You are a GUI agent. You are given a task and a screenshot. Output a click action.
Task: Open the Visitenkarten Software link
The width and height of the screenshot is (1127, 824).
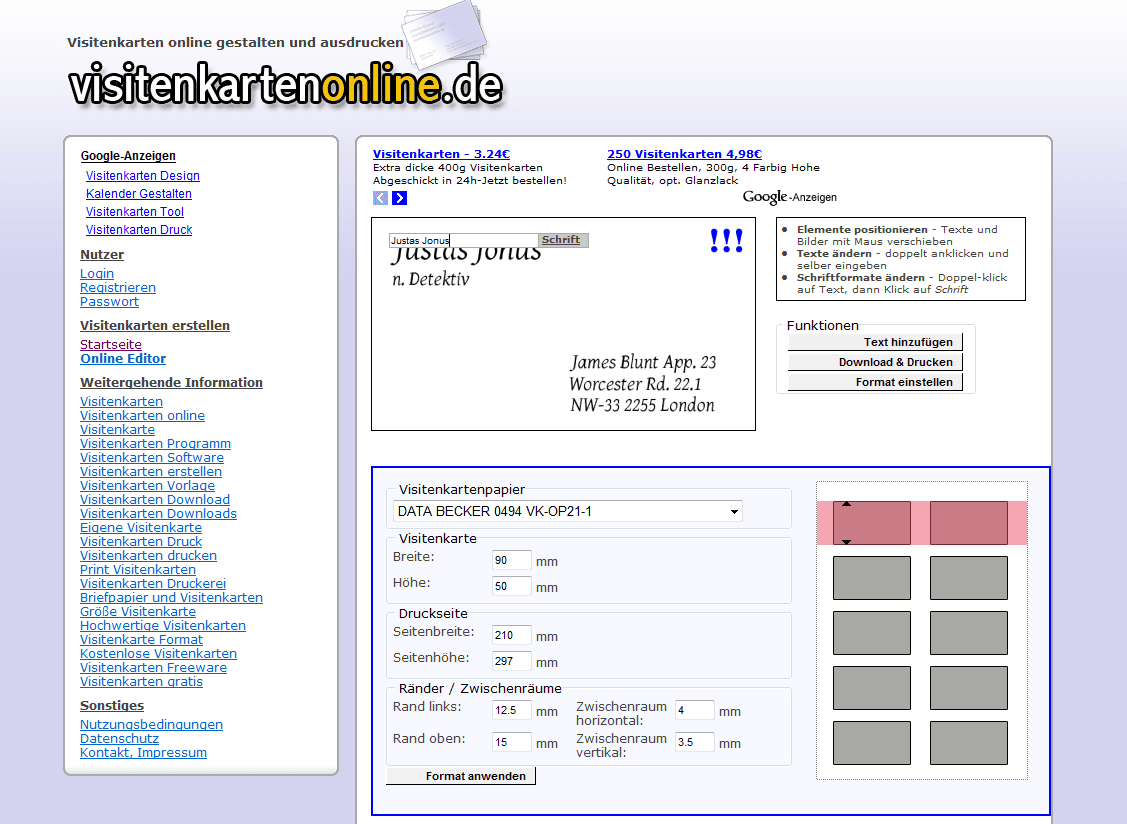[x=152, y=457]
